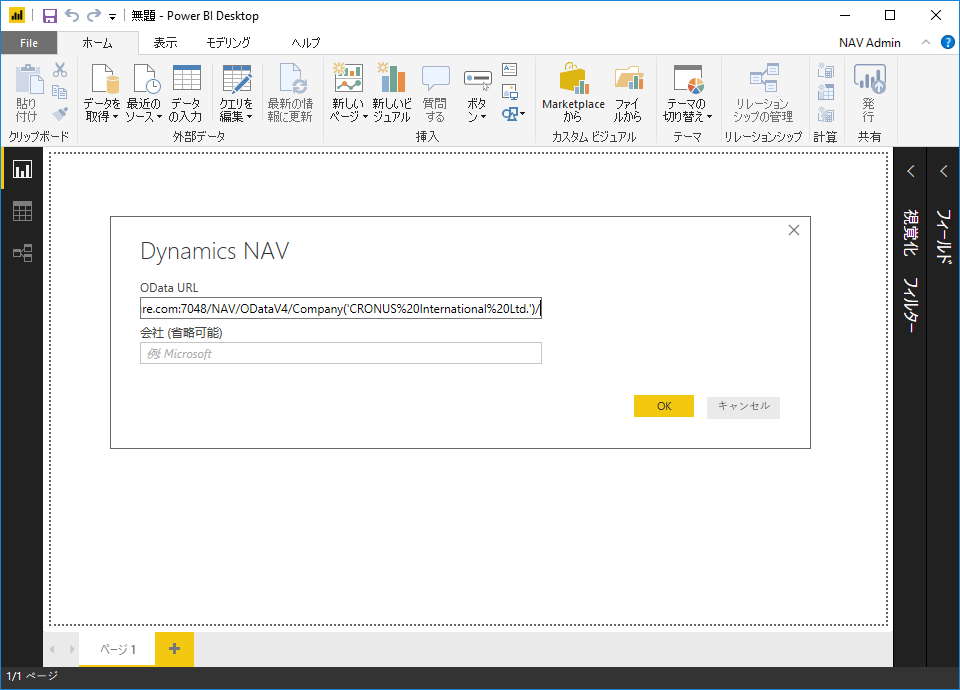
Task: Click the 視覚化 pane label
Action: point(911,233)
